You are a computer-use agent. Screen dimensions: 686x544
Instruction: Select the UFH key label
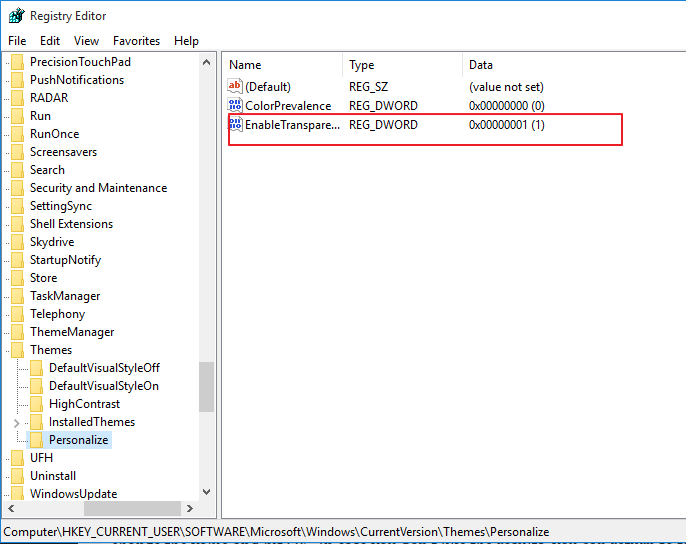[x=41, y=458]
